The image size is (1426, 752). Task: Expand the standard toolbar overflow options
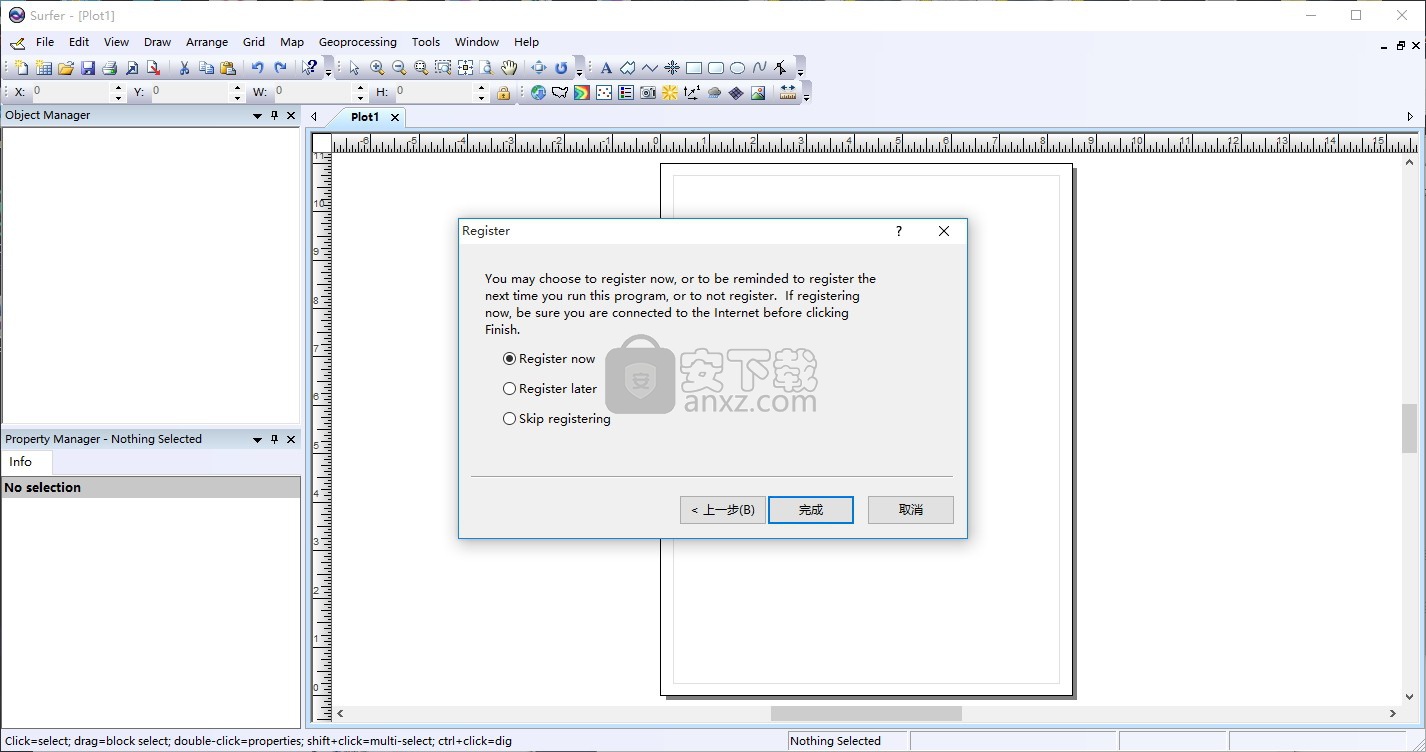coord(328,72)
